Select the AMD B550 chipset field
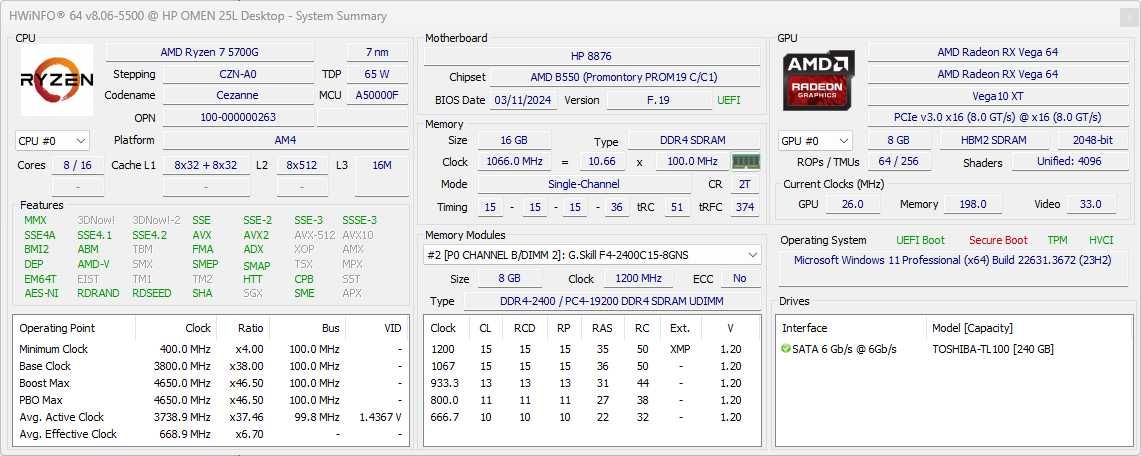The height and width of the screenshot is (456, 1141). click(624, 77)
